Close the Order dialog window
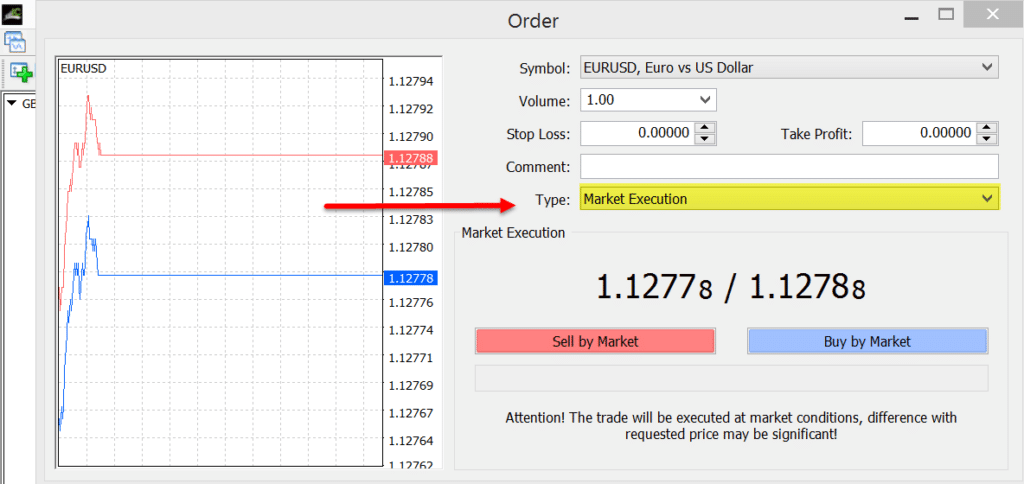Image resolution: width=1024 pixels, height=484 pixels. 990,16
